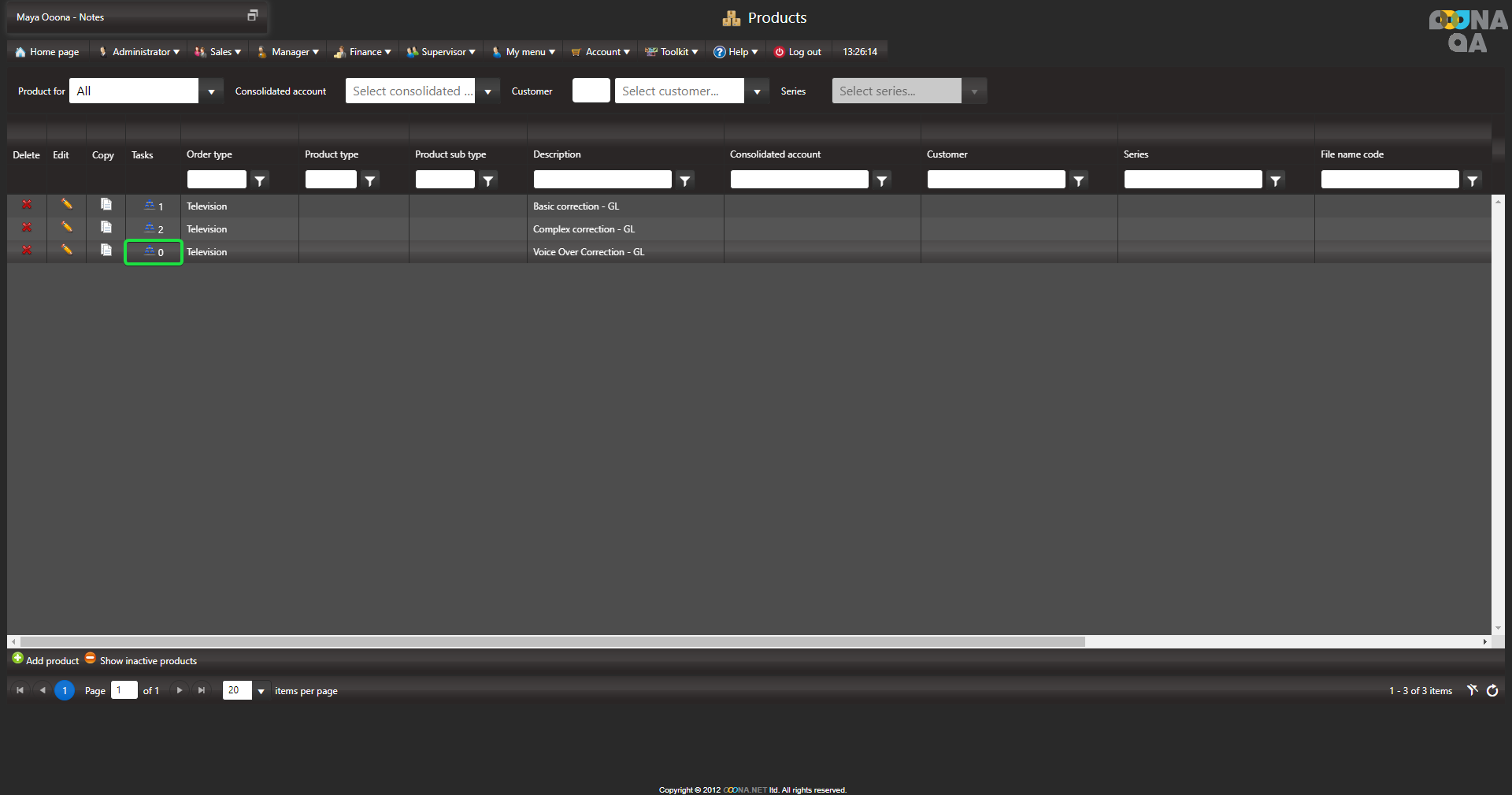Image resolution: width=1512 pixels, height=795 pixels.
Task: Click Log out
Action: tap(798, 52)
